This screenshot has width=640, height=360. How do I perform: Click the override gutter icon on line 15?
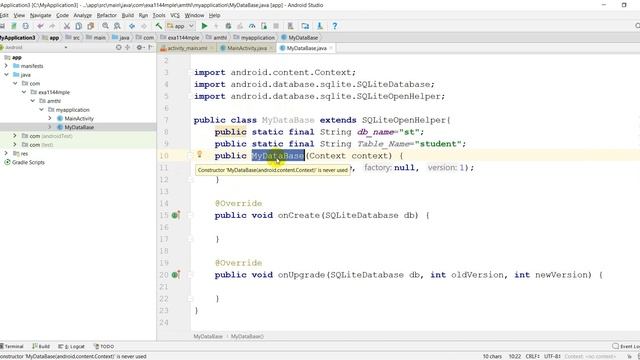click(x=176, y=215)
